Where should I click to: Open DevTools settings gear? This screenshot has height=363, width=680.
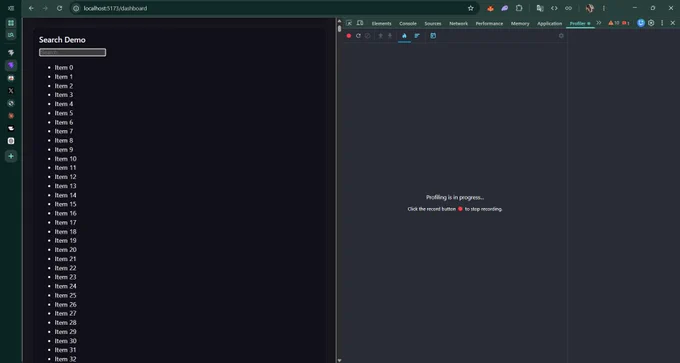tap(651, 23)
